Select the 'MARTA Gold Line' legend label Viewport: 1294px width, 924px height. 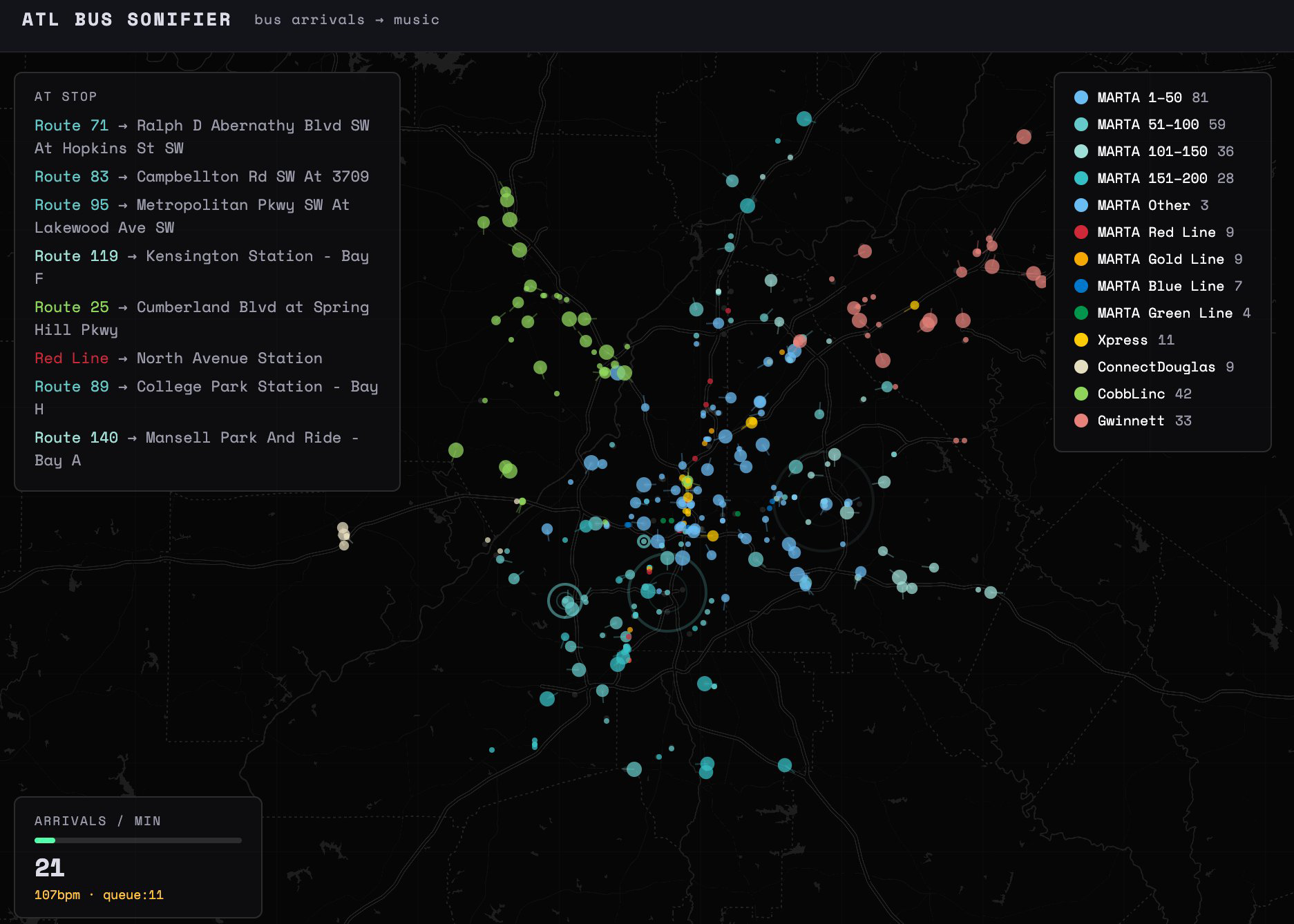1161,259
